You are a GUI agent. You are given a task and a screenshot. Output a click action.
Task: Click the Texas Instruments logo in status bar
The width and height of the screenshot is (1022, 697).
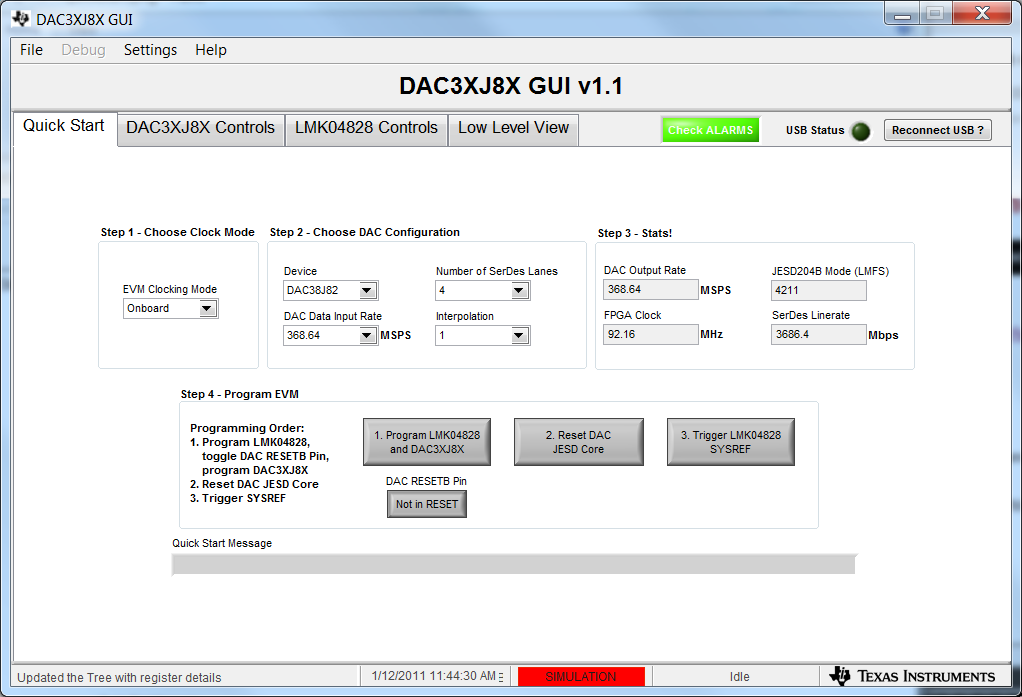tap(912, 676)
